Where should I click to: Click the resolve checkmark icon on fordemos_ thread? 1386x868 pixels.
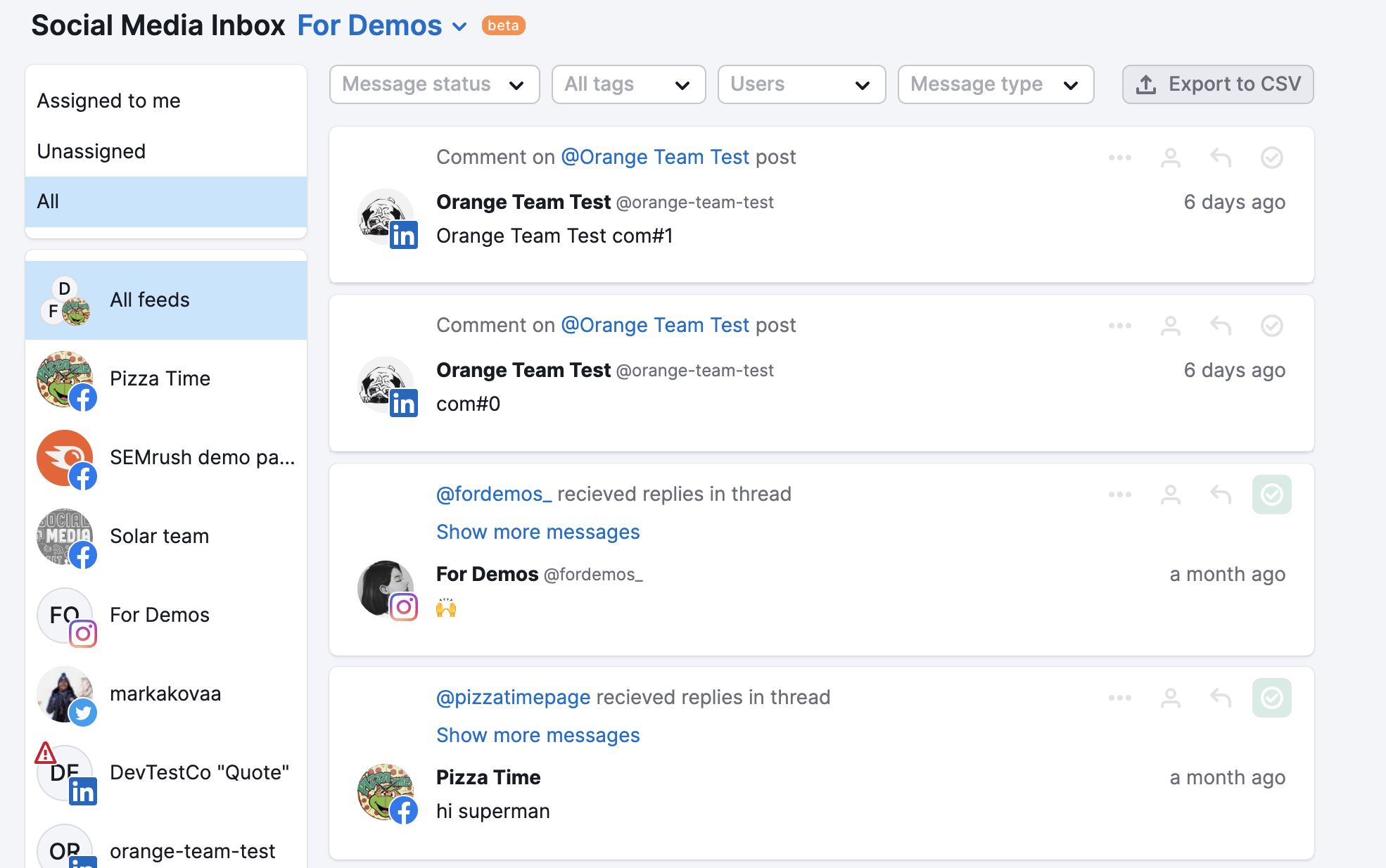(x=1271, y=494)
